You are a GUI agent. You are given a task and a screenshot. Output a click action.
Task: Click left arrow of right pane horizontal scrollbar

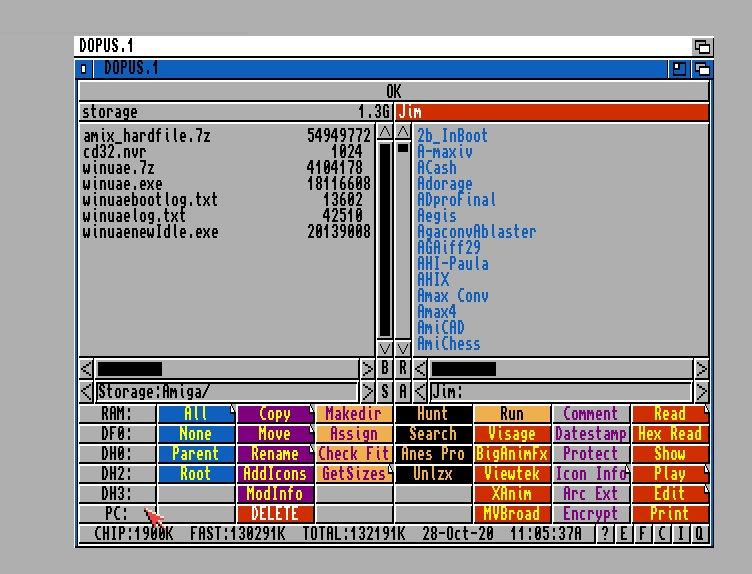[x=420, y=369]
